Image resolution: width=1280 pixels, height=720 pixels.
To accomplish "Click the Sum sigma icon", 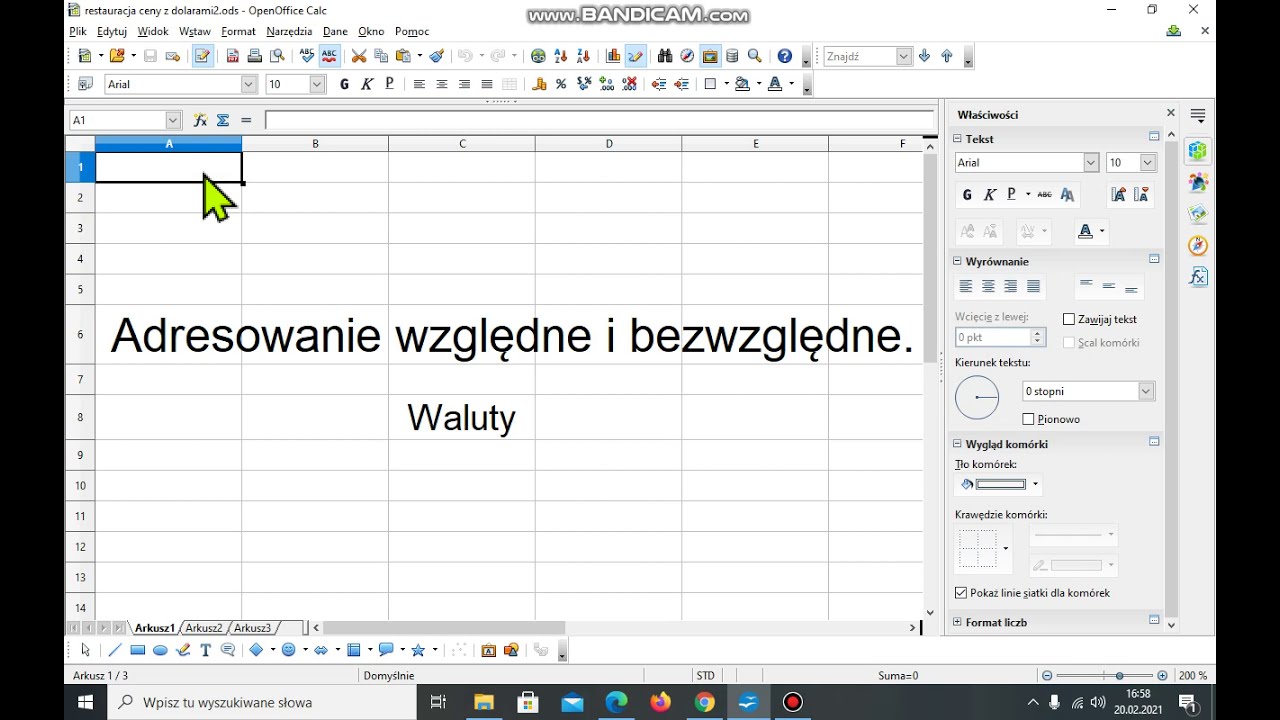I will click(x=223, y=120).
